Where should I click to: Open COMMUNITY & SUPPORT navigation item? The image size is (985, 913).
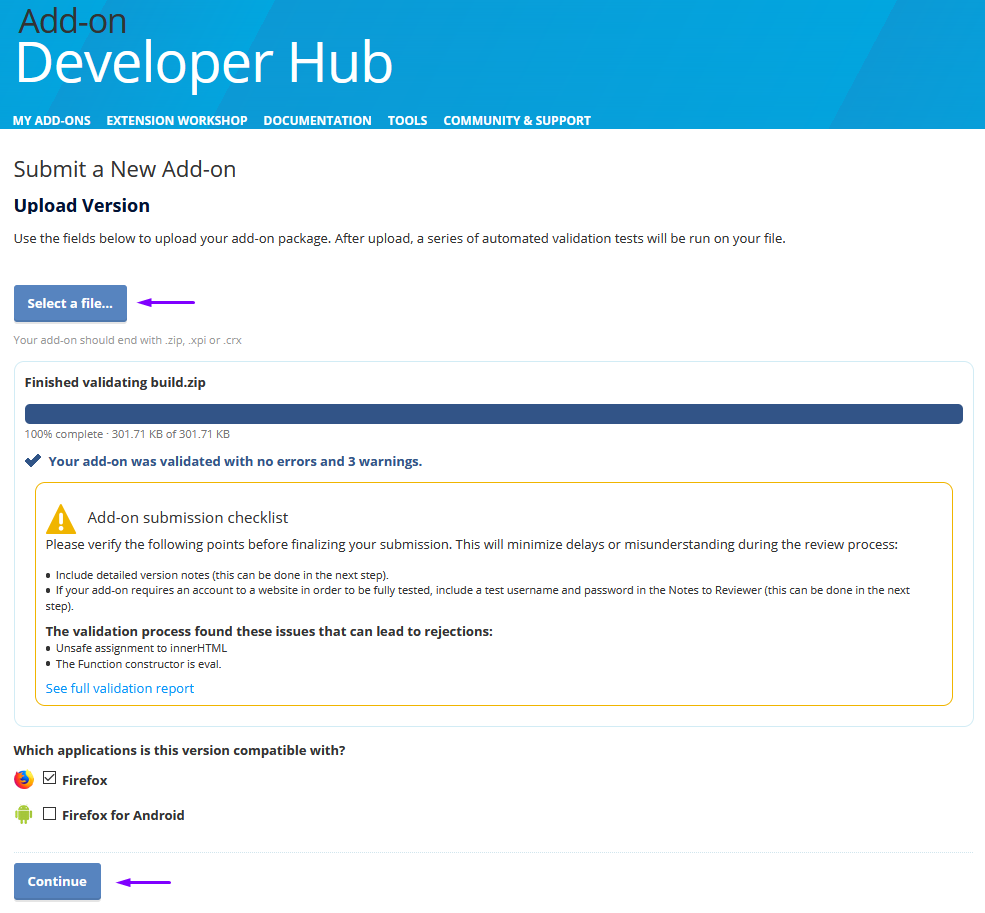(x=517, y=121)
